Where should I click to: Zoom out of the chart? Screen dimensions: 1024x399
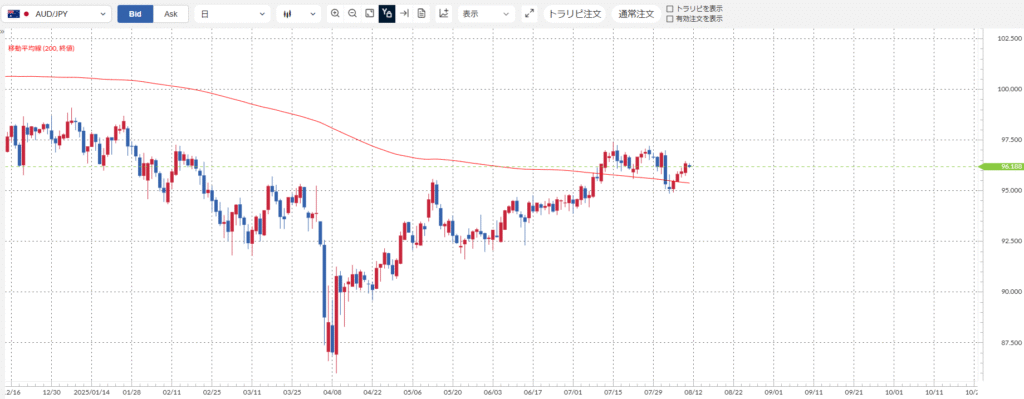353,14
